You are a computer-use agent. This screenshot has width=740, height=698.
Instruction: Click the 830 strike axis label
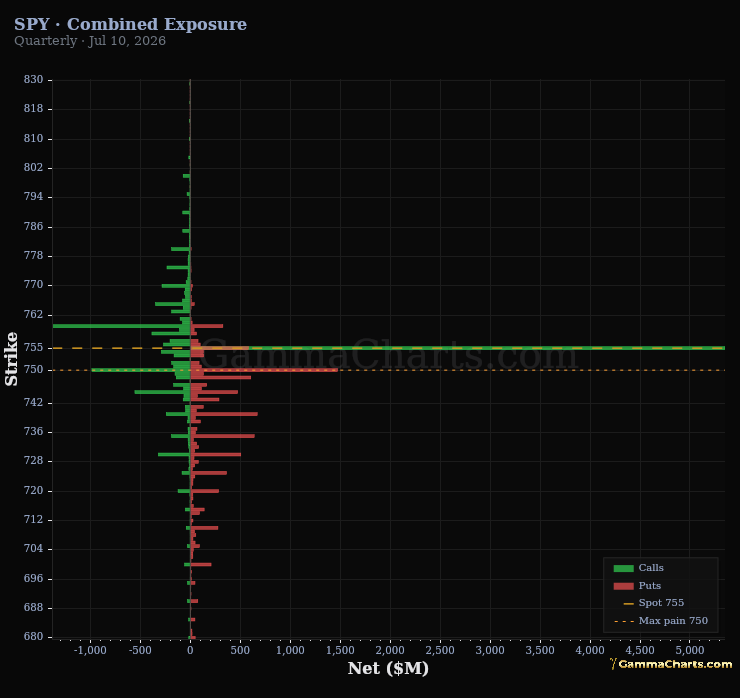coord(33,80)
